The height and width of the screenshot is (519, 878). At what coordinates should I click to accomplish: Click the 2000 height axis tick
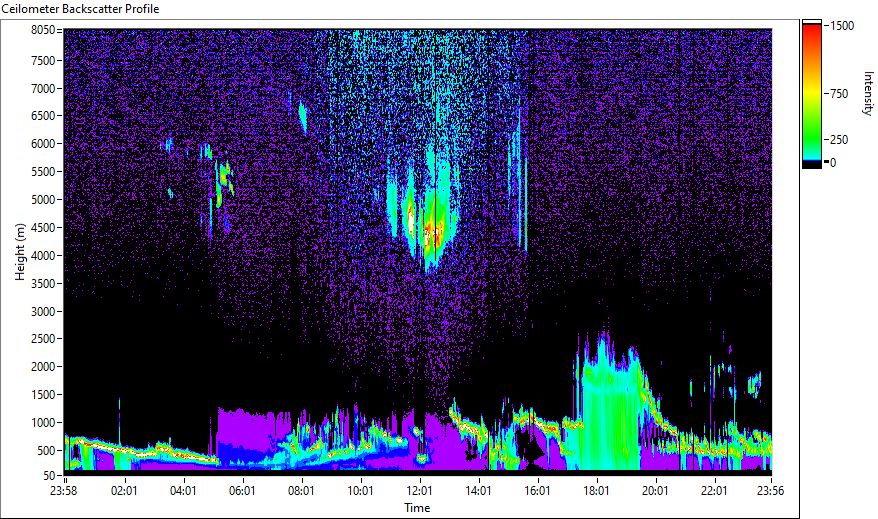coord(43,367)
